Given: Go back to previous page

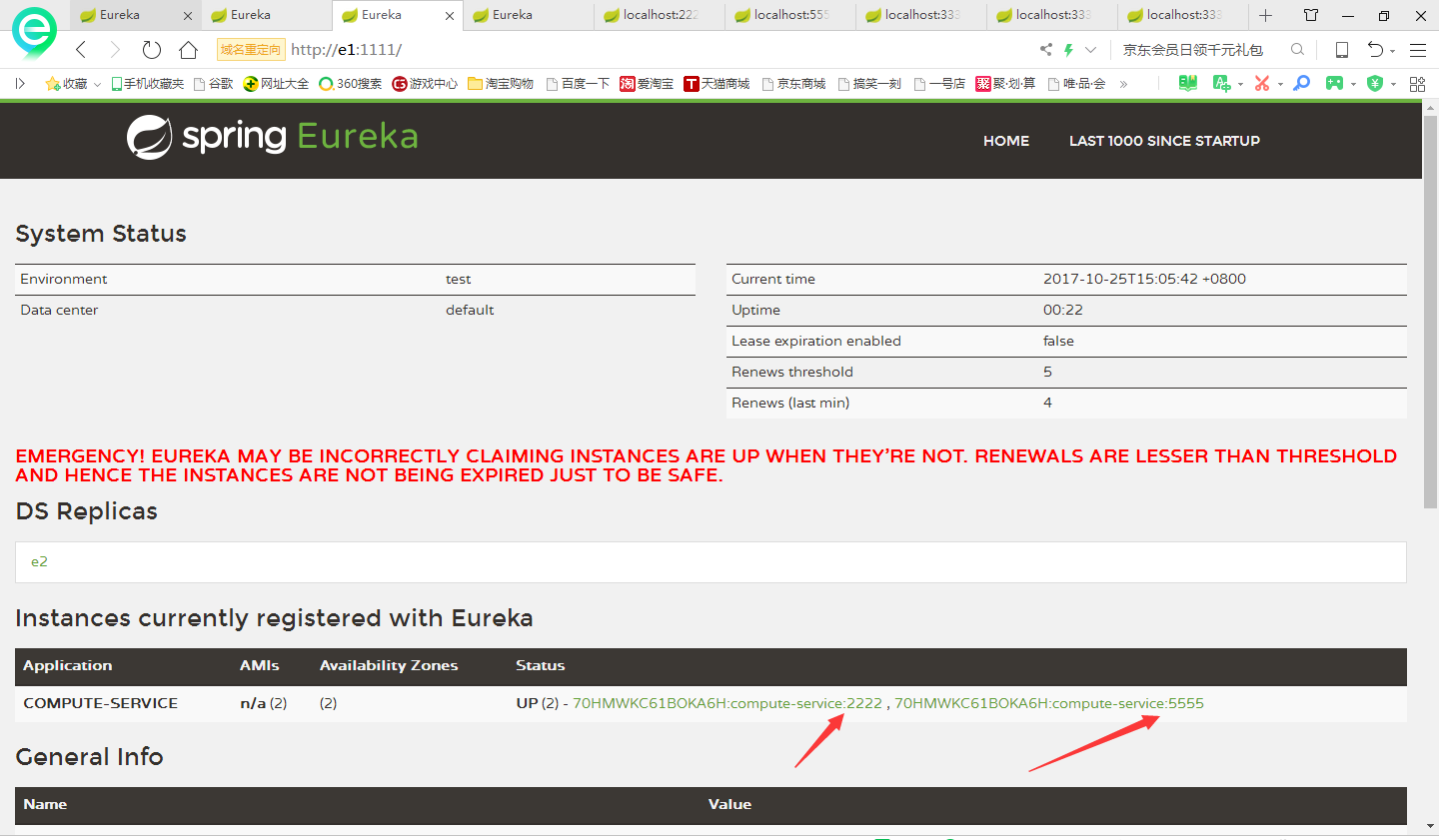Looking at the screenshot, I should coord(81,50).
